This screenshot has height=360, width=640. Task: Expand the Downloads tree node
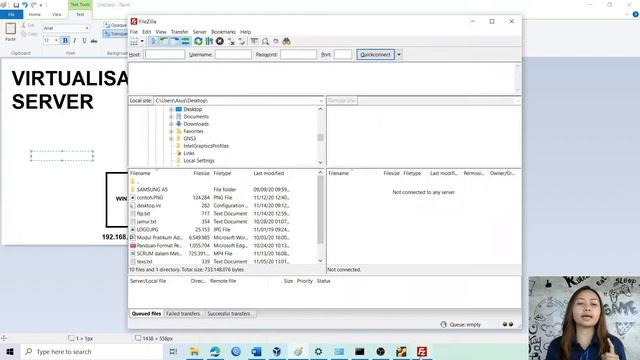[171, 124]
